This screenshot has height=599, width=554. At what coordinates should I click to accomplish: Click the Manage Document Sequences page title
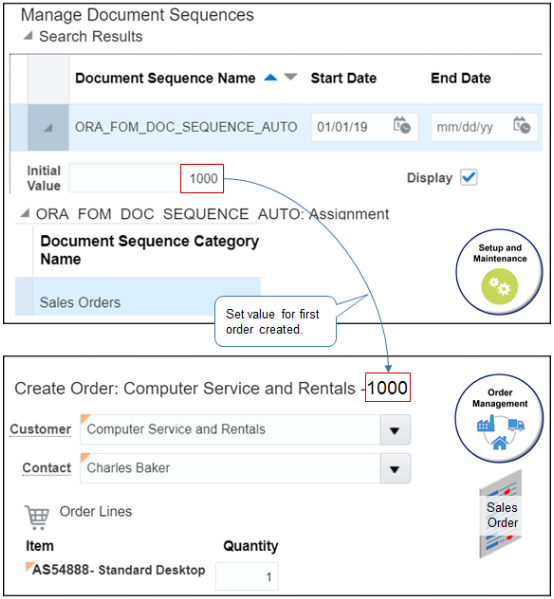[x=137, y=15]
